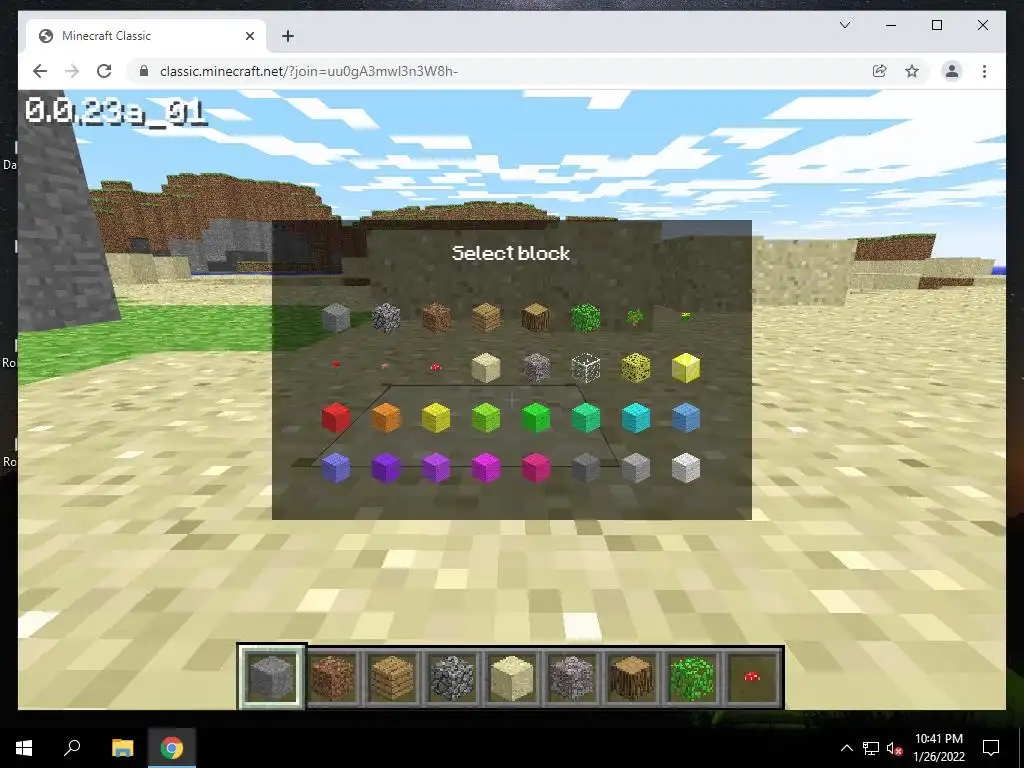
Task: Choose the dirt block in Select block panel
Action: [x=436, y=317]
